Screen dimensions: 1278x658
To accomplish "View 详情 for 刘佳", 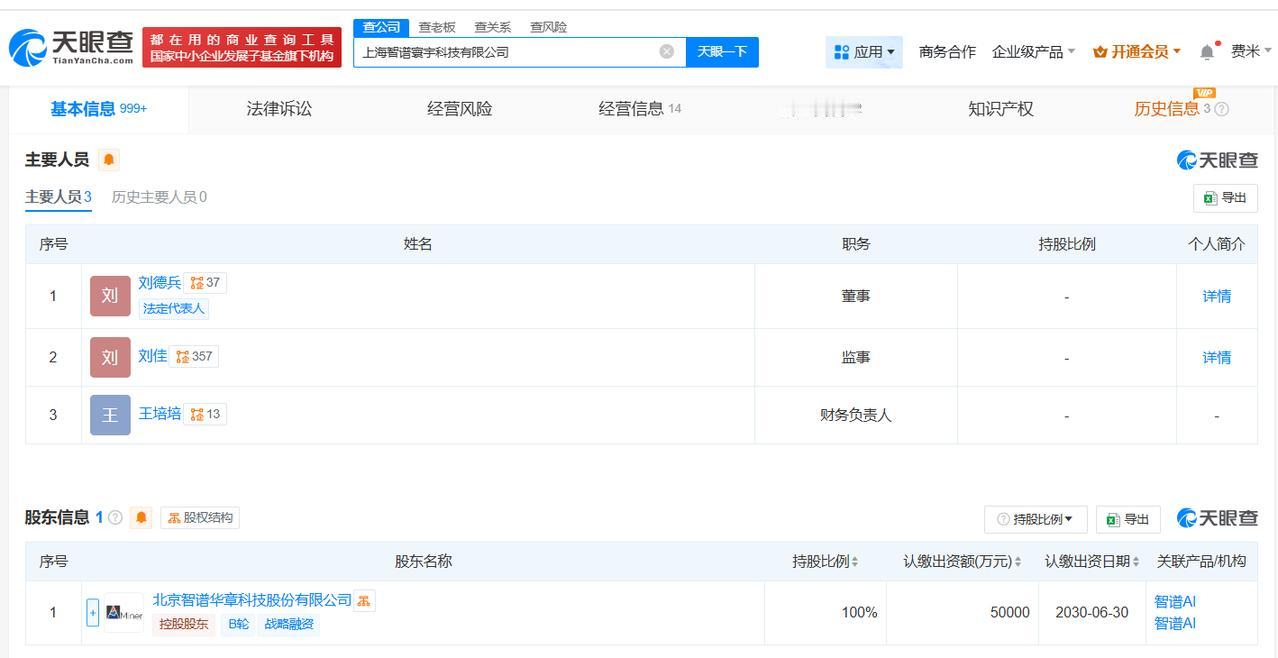I will tap(1217, 357).
